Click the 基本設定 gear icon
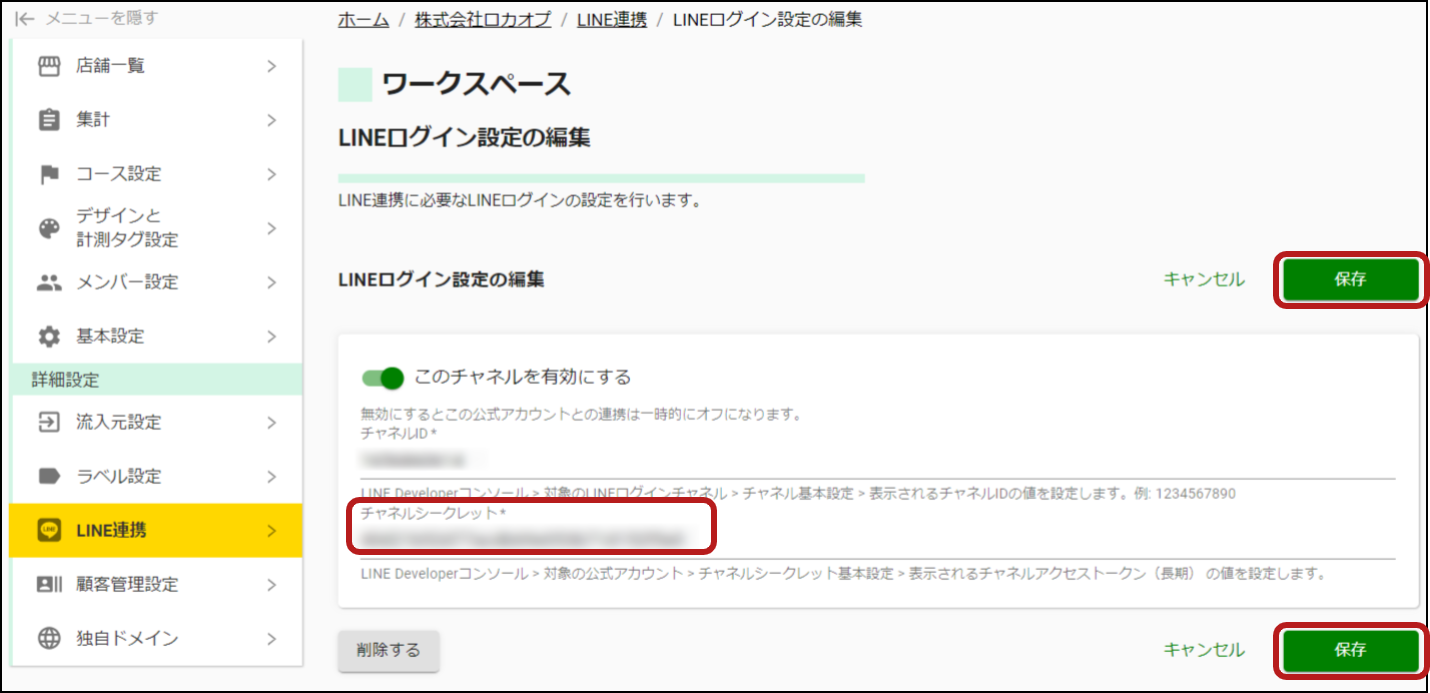The height and width of the screenshot is (693, 1430). 49,336
